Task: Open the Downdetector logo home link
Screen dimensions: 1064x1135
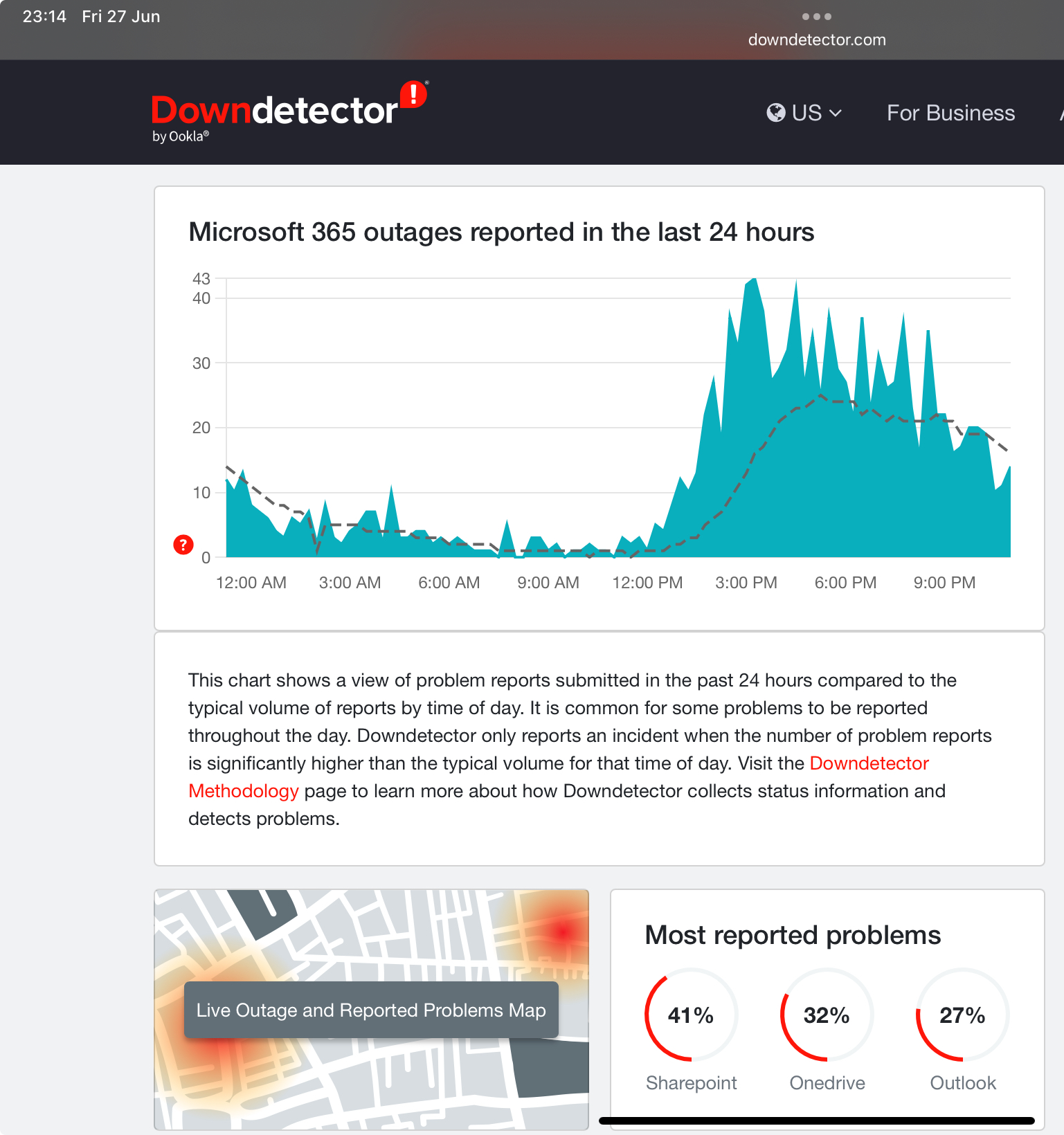Action: point(289,111)
